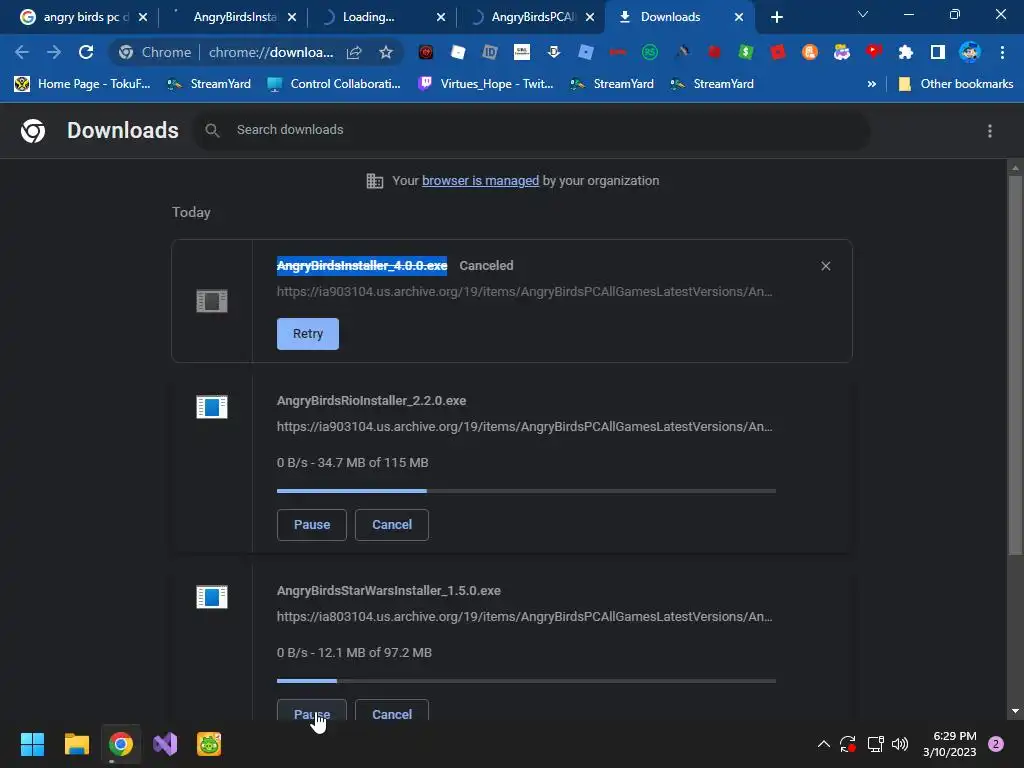Click the AngryBirdsRioInstaller progress bar
Viewport: 1024px width, 768px height.
pos(526,490)
